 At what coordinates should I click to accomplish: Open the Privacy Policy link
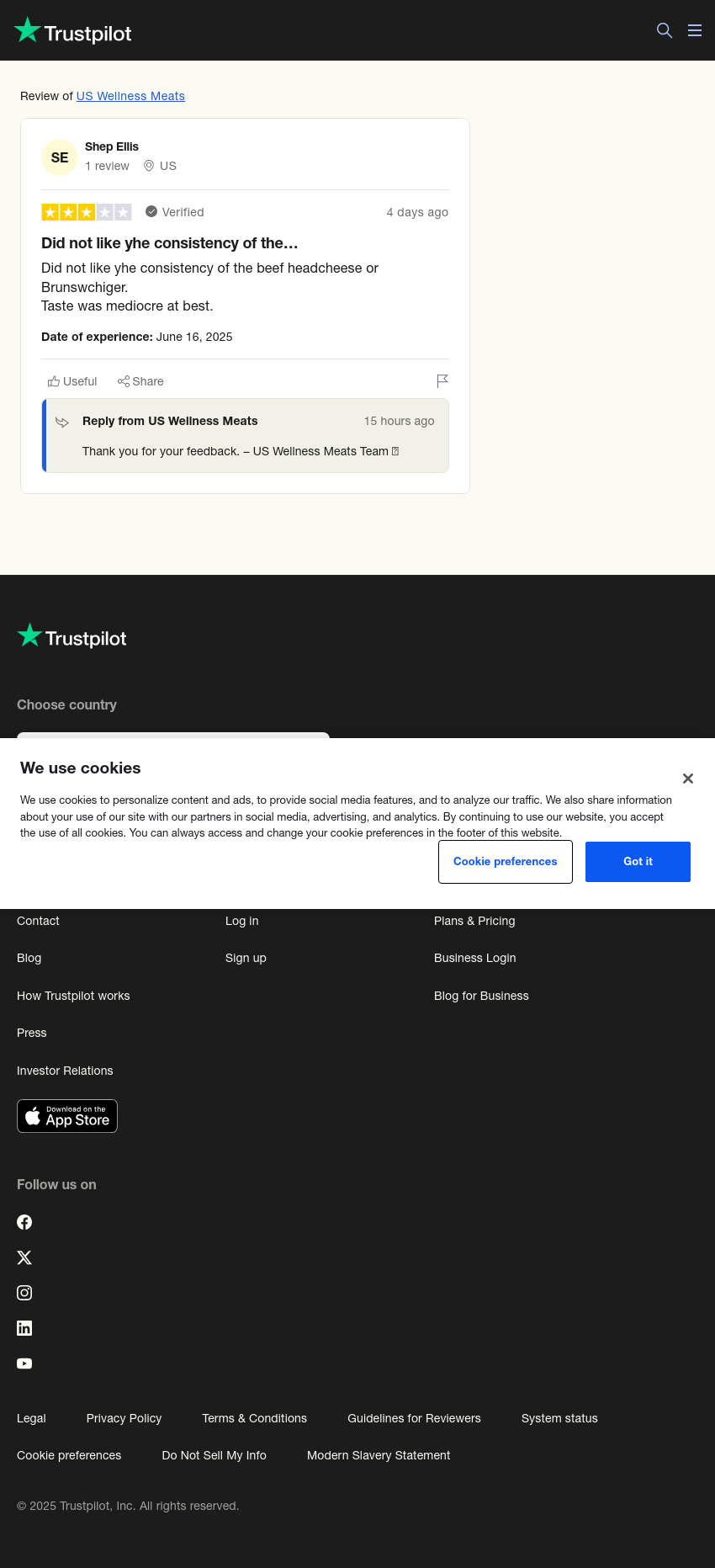click(x=124, y=1418)
